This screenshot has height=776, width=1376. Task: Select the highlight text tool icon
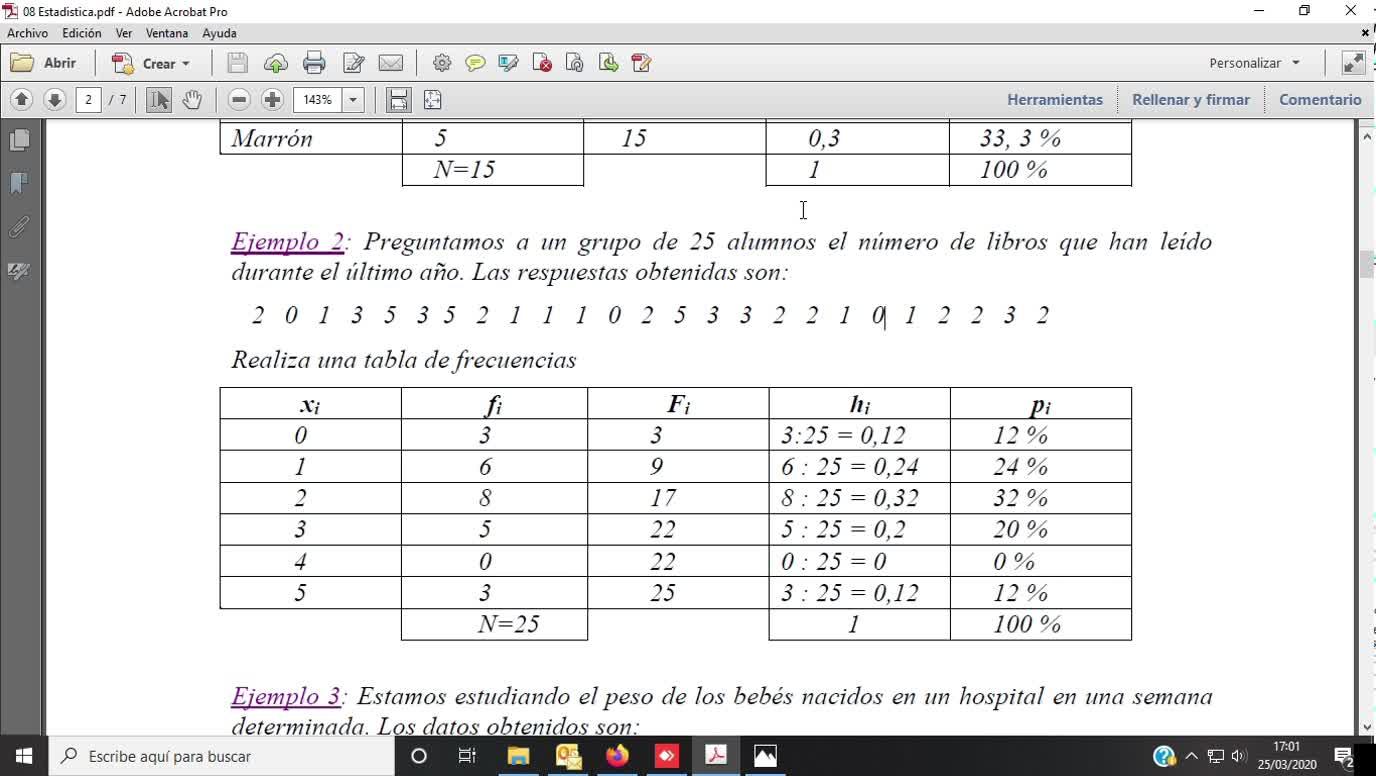click(x=508, y=63)
